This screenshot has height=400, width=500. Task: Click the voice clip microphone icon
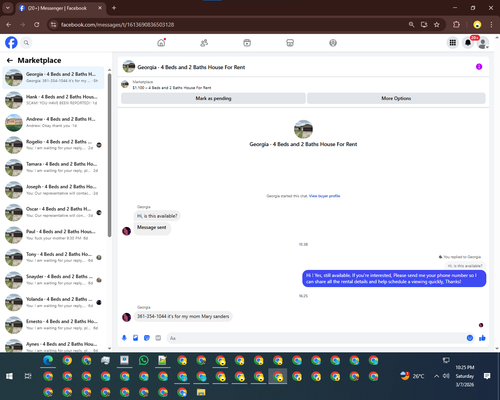(124, 338)
